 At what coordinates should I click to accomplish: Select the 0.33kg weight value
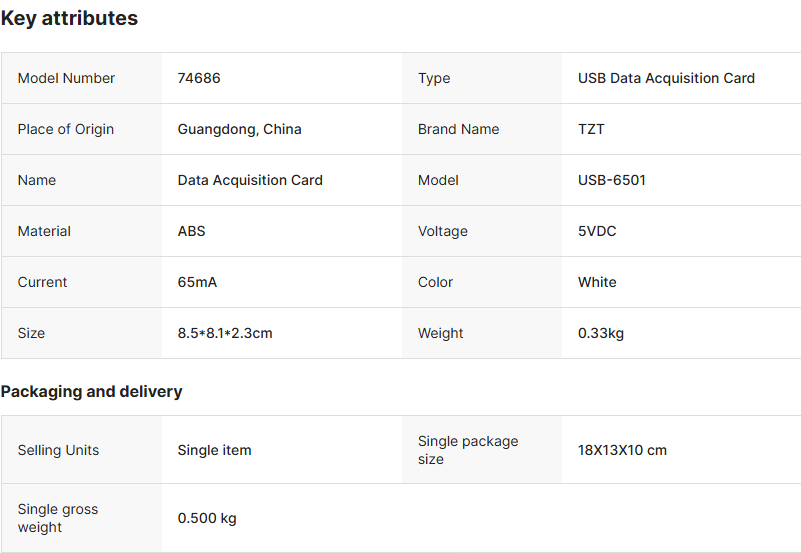[x=601, y=333]
